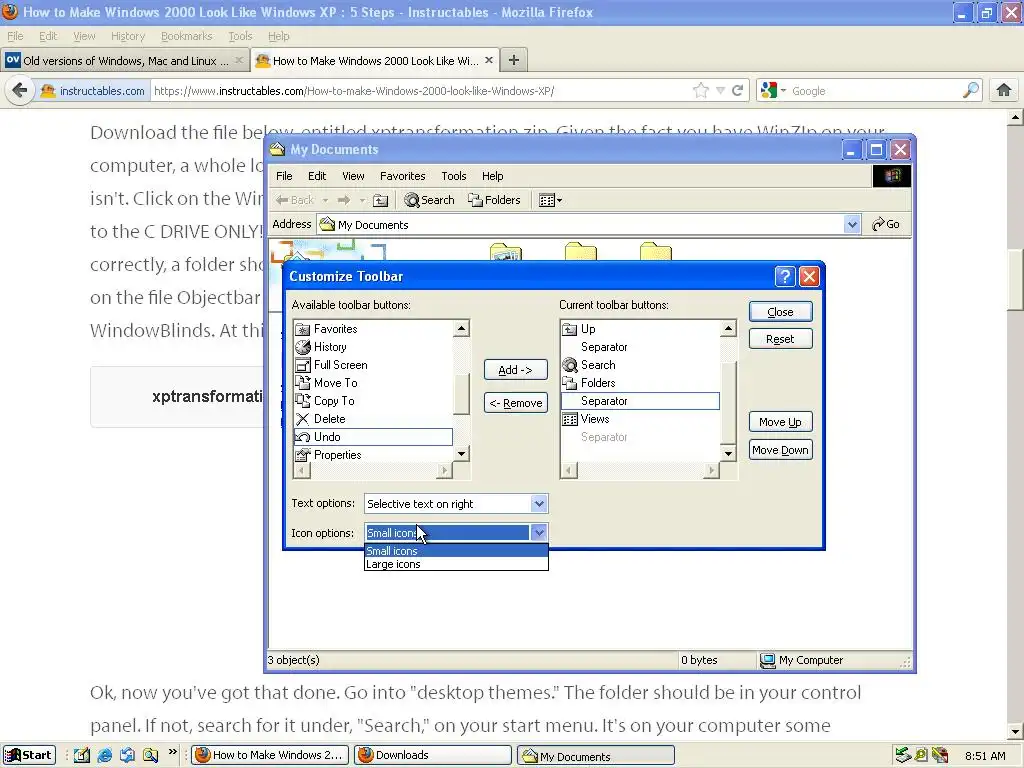Click the <- Remove button
1024x768 pixels.
[515, 404]
